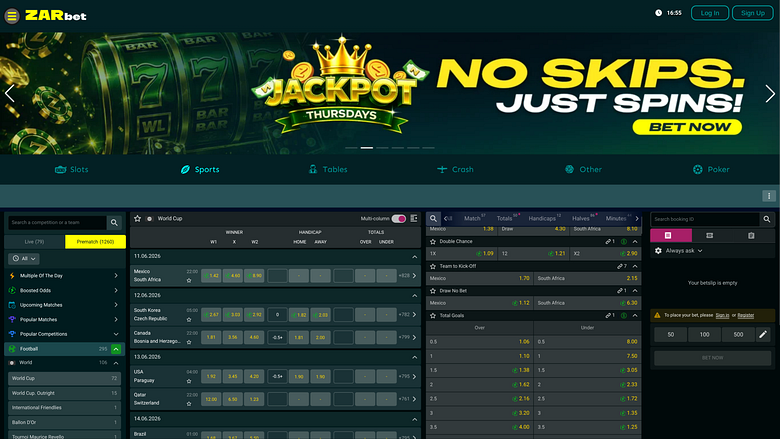
Task: Edit quick stake amounts pencil icon
Action: click(x=763, y=335)
